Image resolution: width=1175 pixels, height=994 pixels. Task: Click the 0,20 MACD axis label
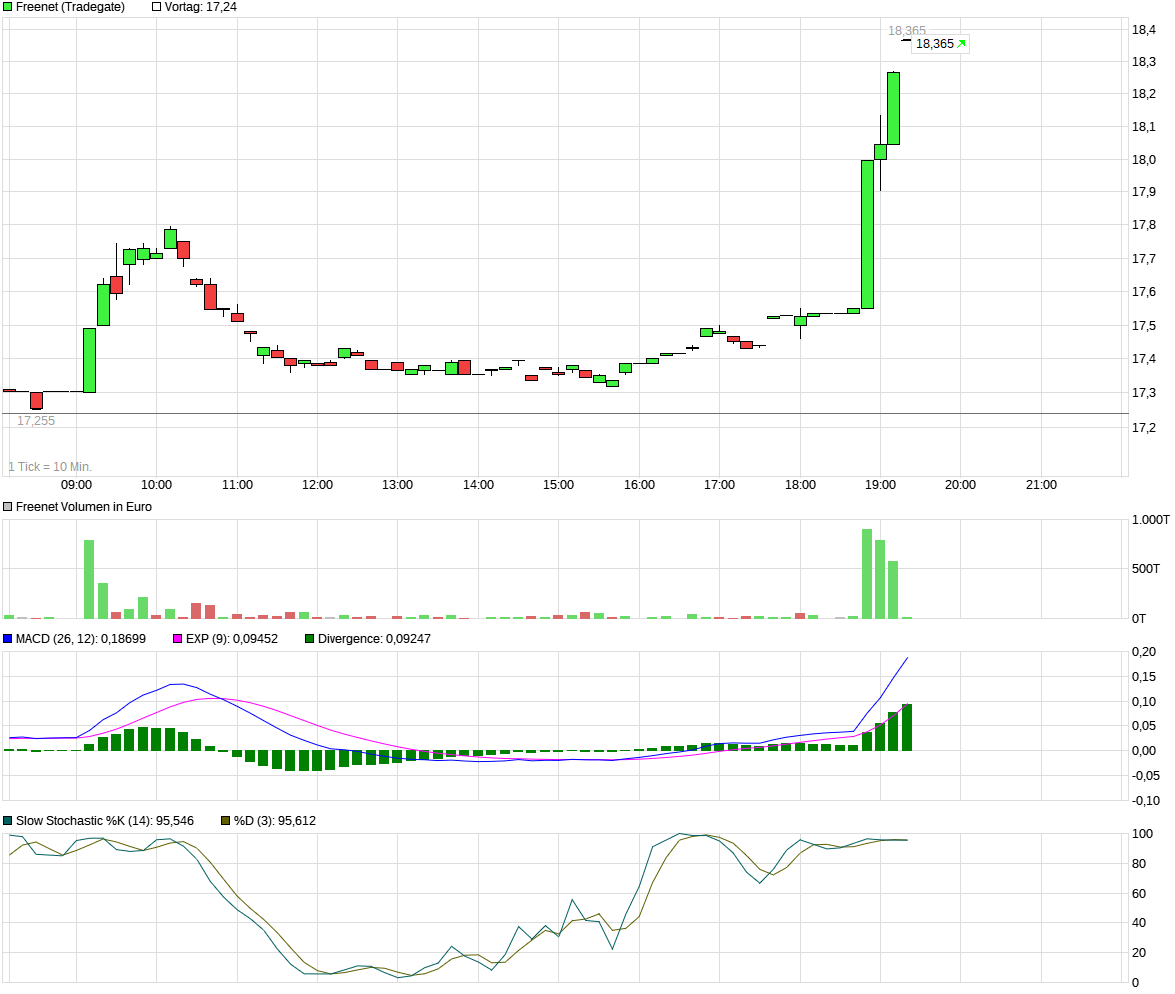coord(1144,652)
